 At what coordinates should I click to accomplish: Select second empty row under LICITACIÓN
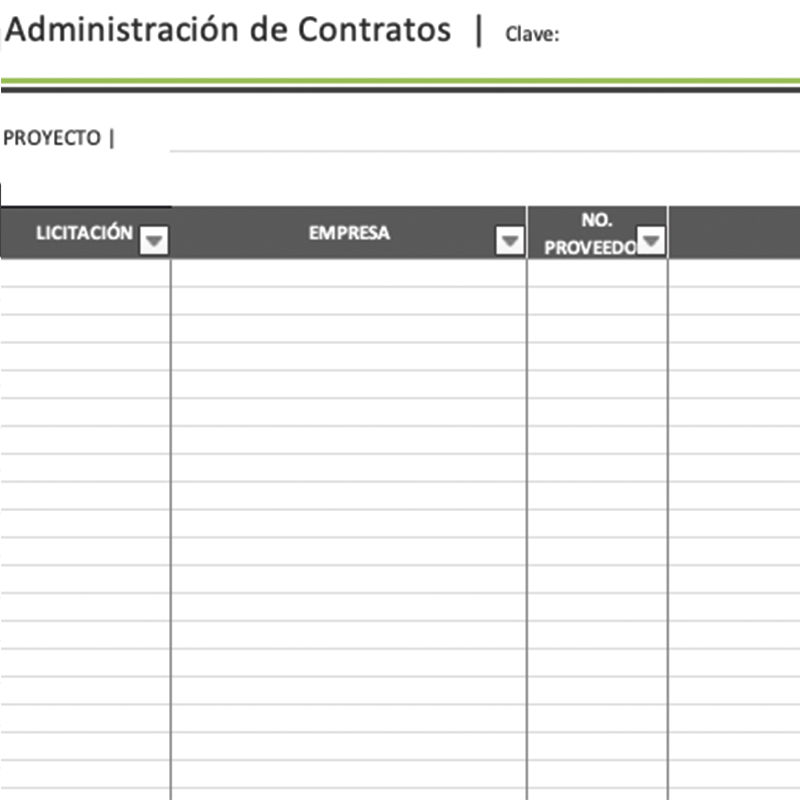pyautogui.click(x=85, y=301)
